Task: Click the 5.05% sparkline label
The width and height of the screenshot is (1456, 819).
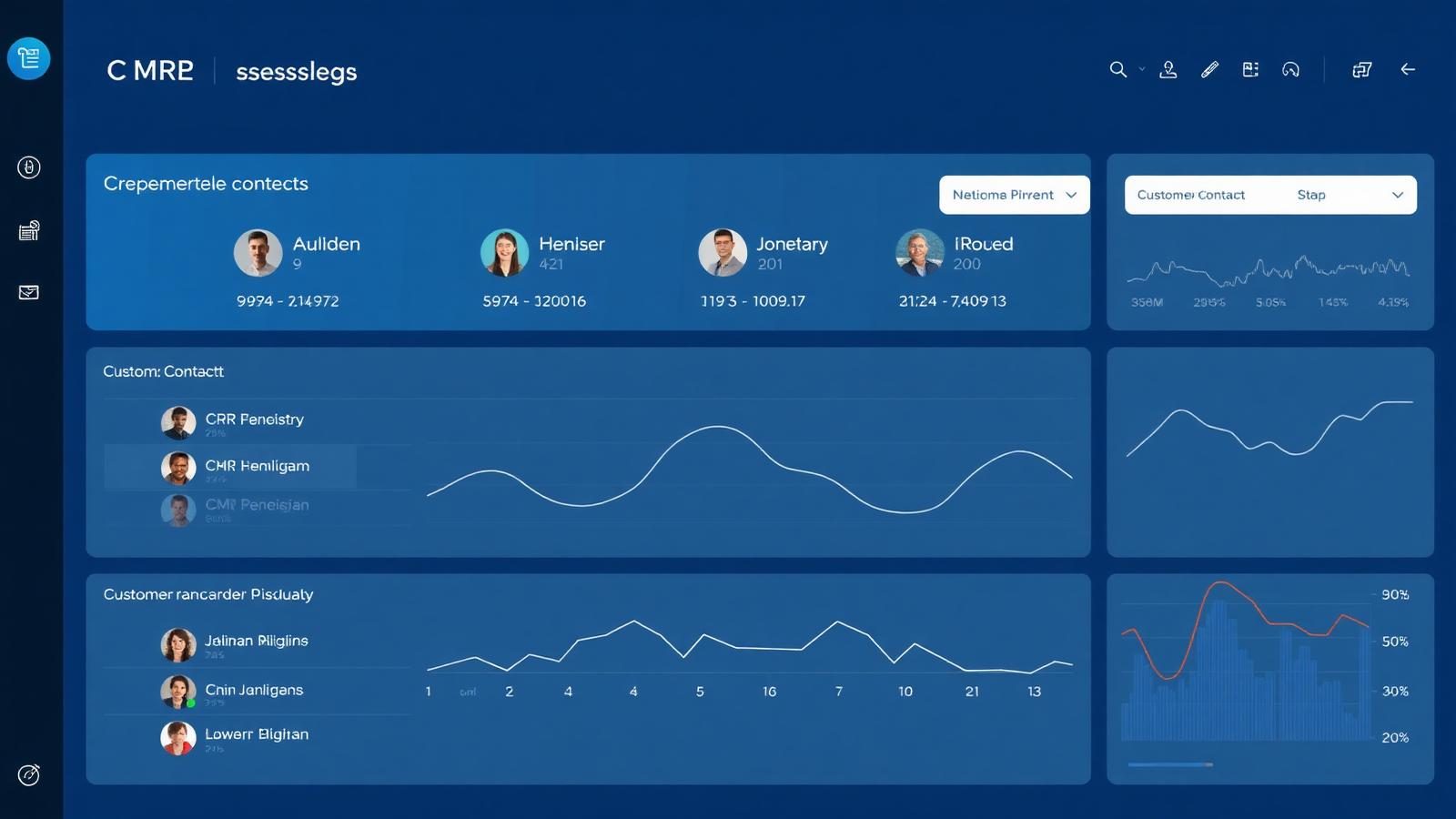Action: click(x=1270, y=302)
